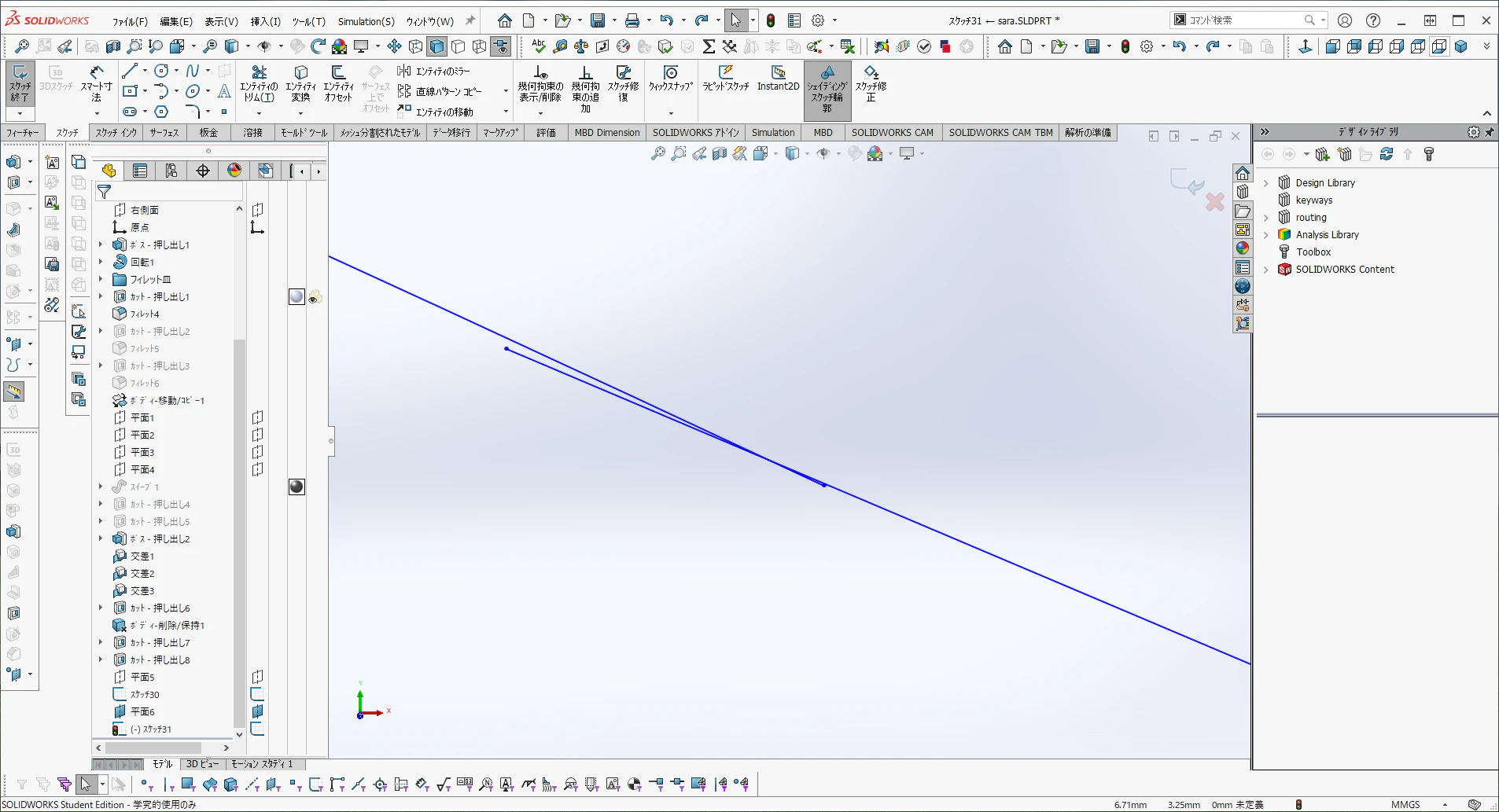Click the Rapid Sketch tool
The image size is (1499, 812).
click(x=726, y=79)
